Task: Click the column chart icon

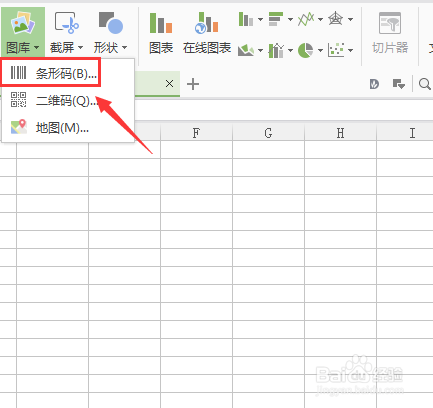Action: 246,19
